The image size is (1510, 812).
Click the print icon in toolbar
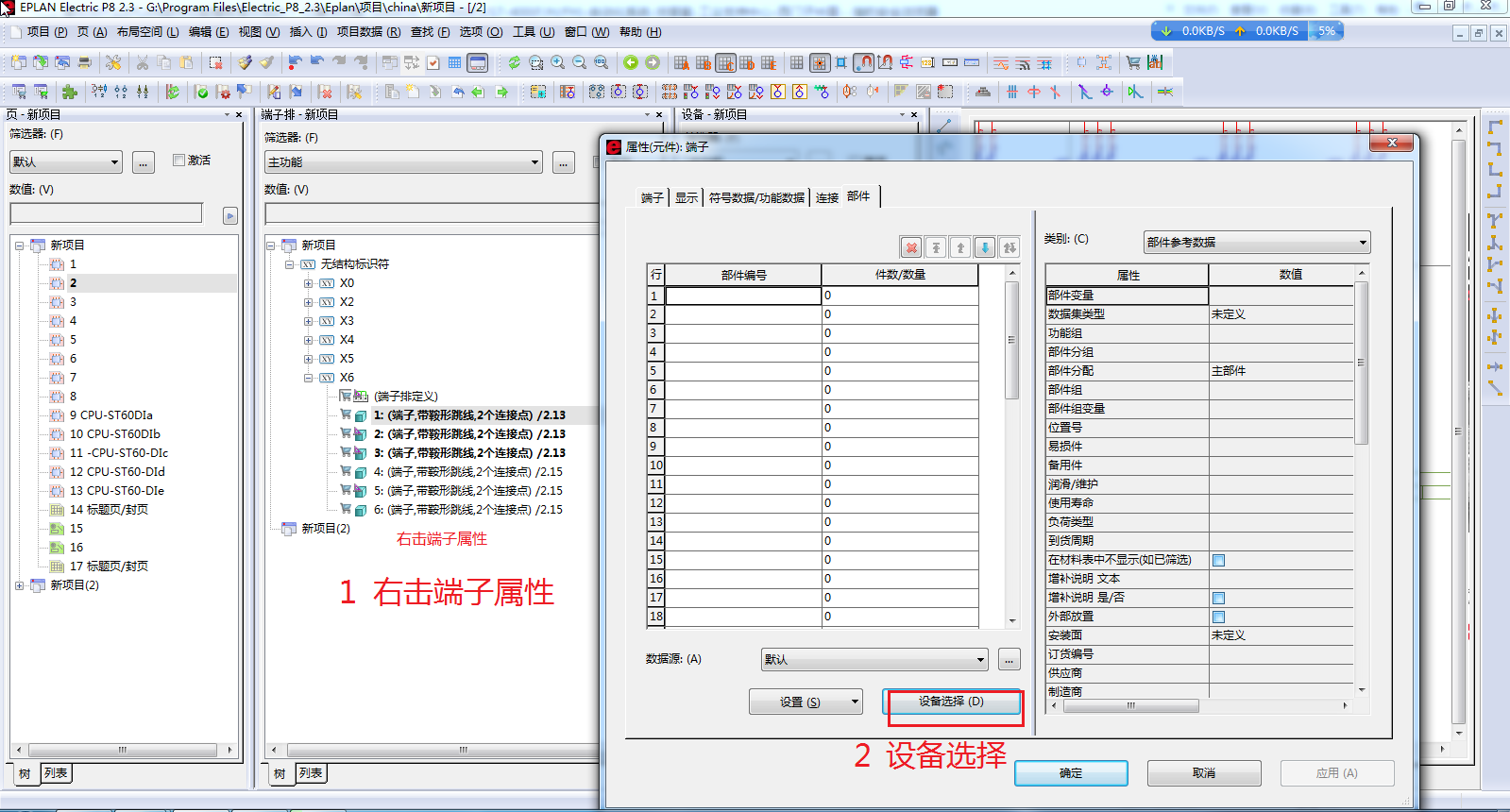(85, 62)
